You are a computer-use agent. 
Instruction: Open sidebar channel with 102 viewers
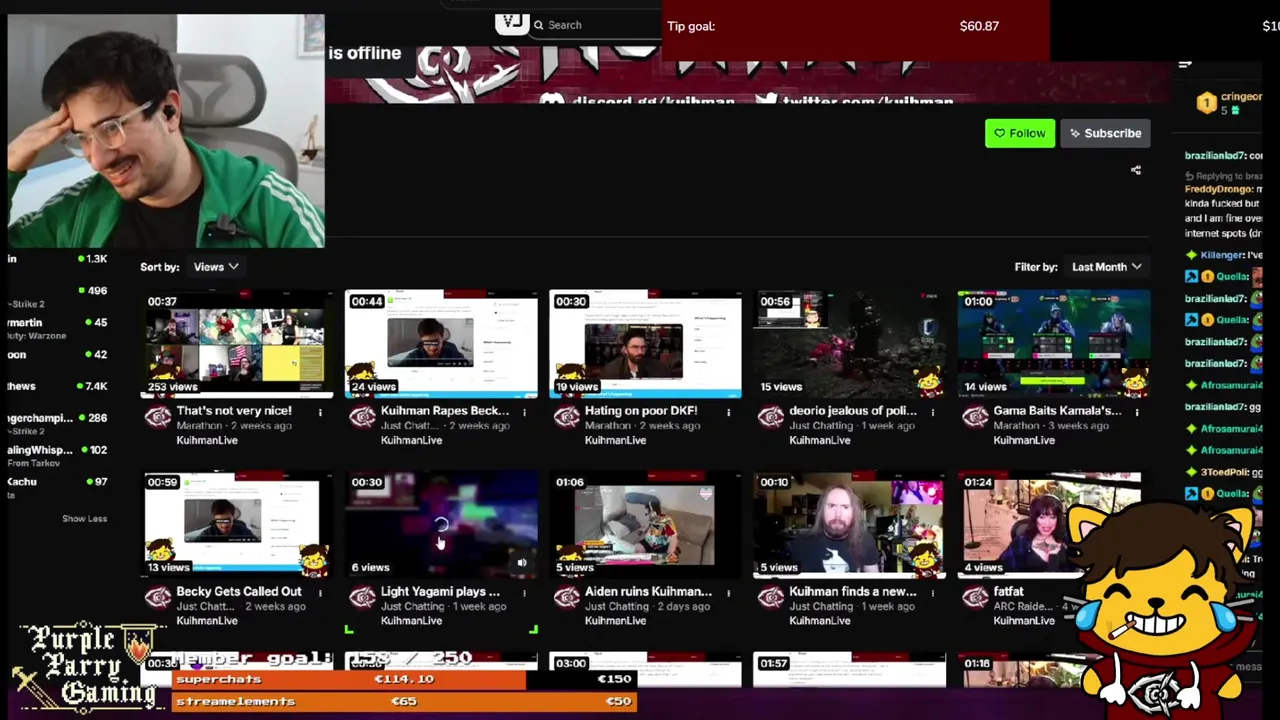[x=58, y=456]
